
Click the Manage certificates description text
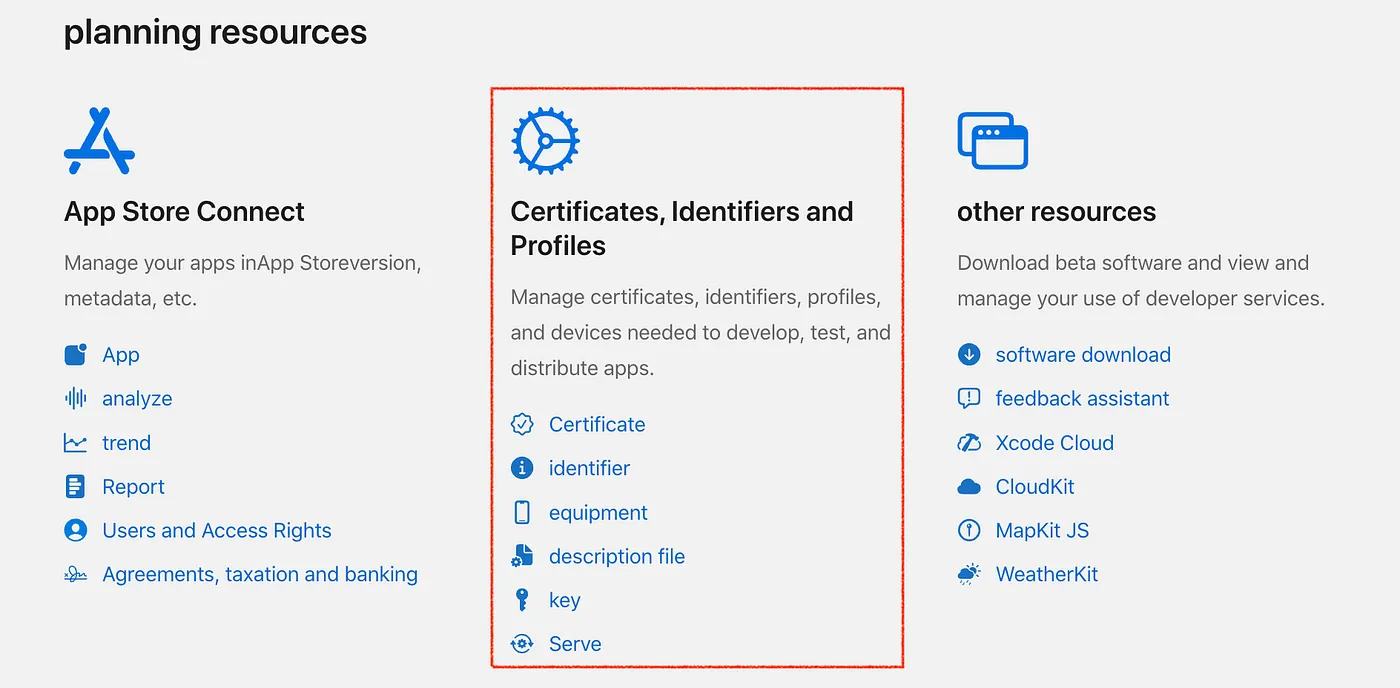point(701,332)
